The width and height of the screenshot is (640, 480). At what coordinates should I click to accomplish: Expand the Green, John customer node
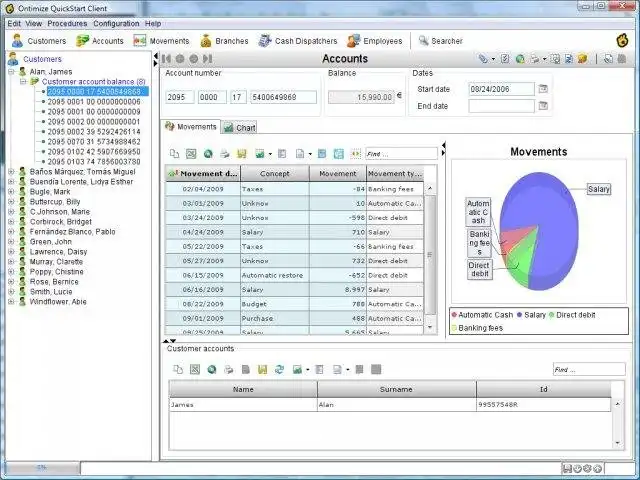tap(11, 242)
